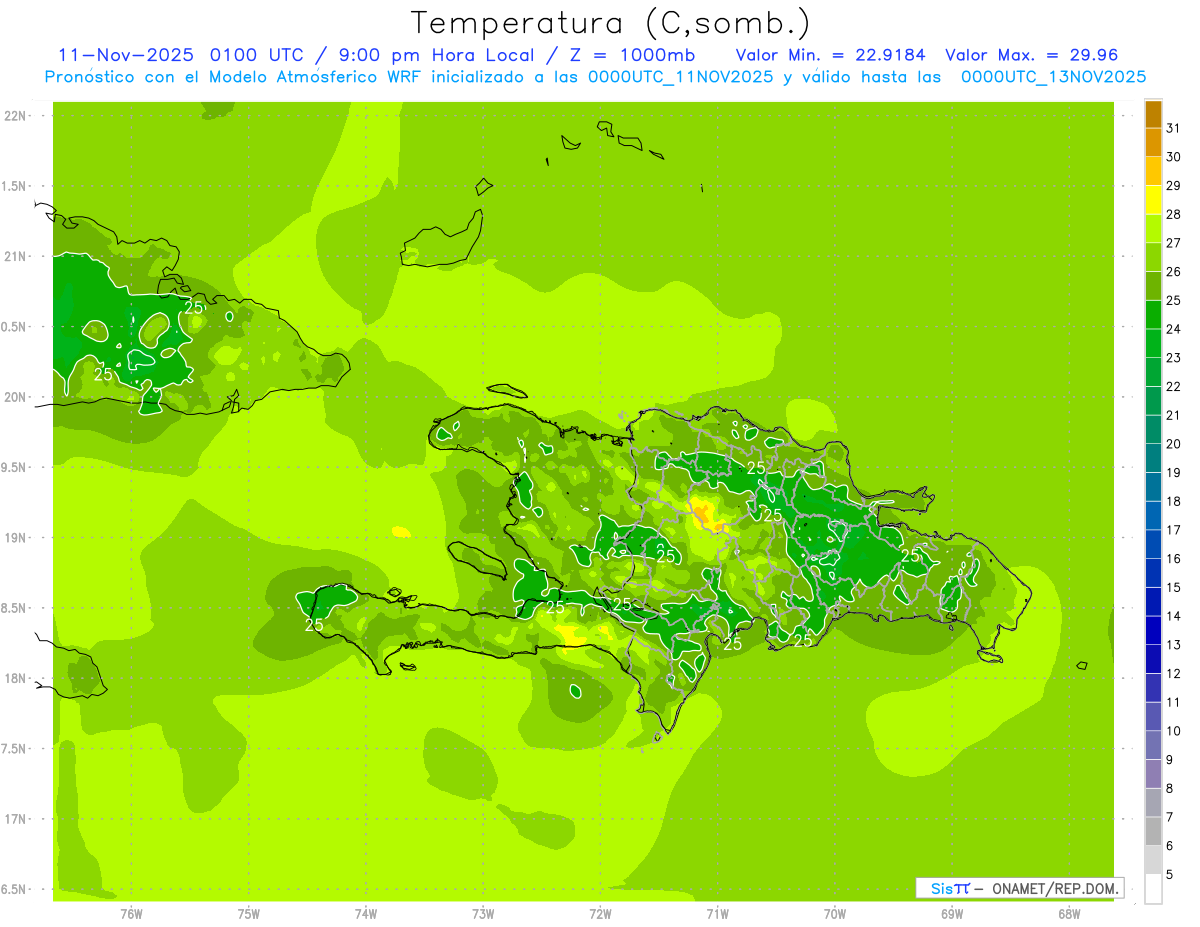Click the '72W' longitude axis label
Image resolution: width=1200 pixels, height=927 pixels.
pos(600,914)
